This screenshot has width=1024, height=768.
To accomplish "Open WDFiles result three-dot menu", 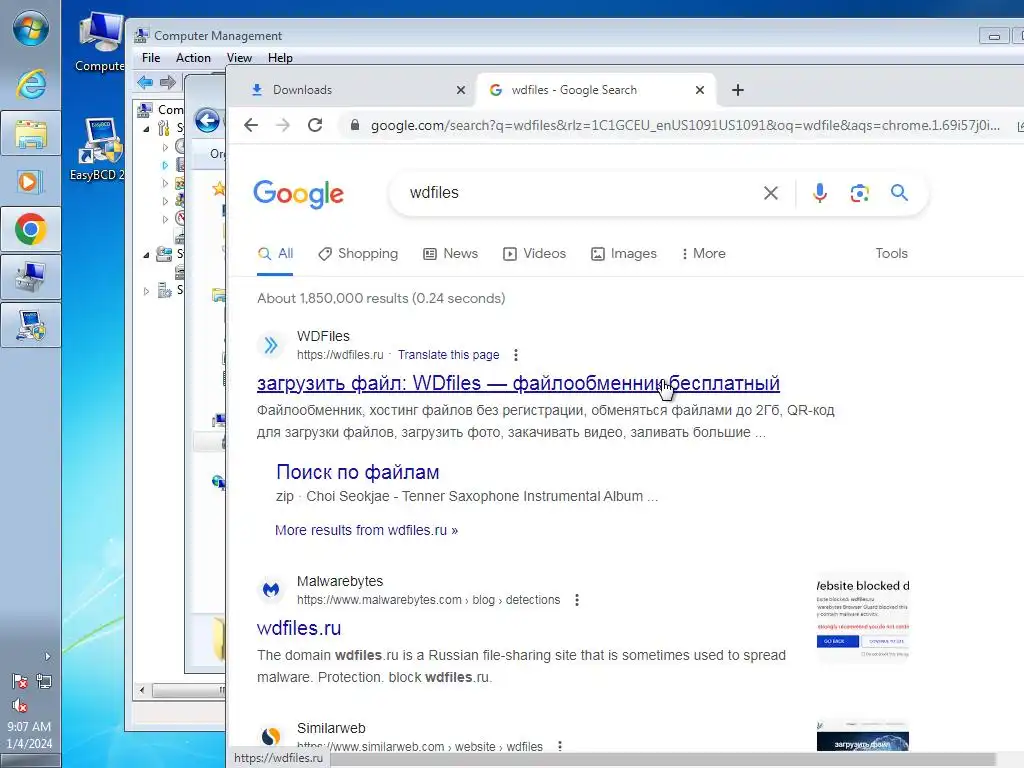I will tap(516, 355).
